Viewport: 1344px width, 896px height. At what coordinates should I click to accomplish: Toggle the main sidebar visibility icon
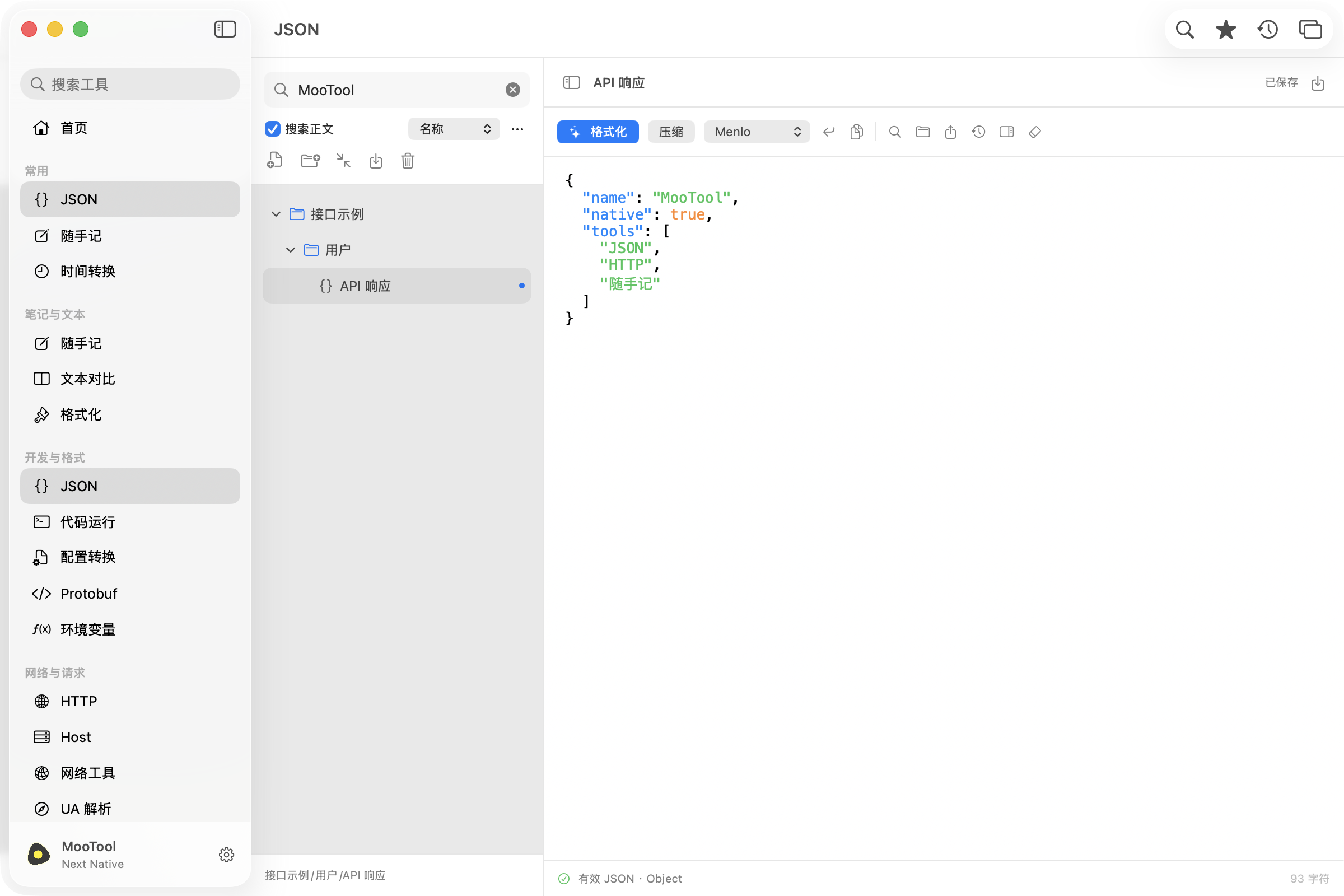225,29
